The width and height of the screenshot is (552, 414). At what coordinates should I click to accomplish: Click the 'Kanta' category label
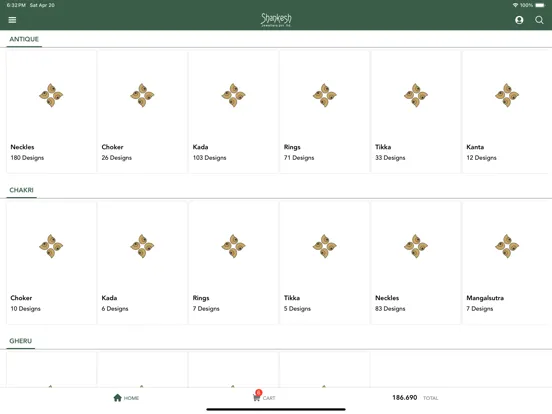tap(475, 147)
